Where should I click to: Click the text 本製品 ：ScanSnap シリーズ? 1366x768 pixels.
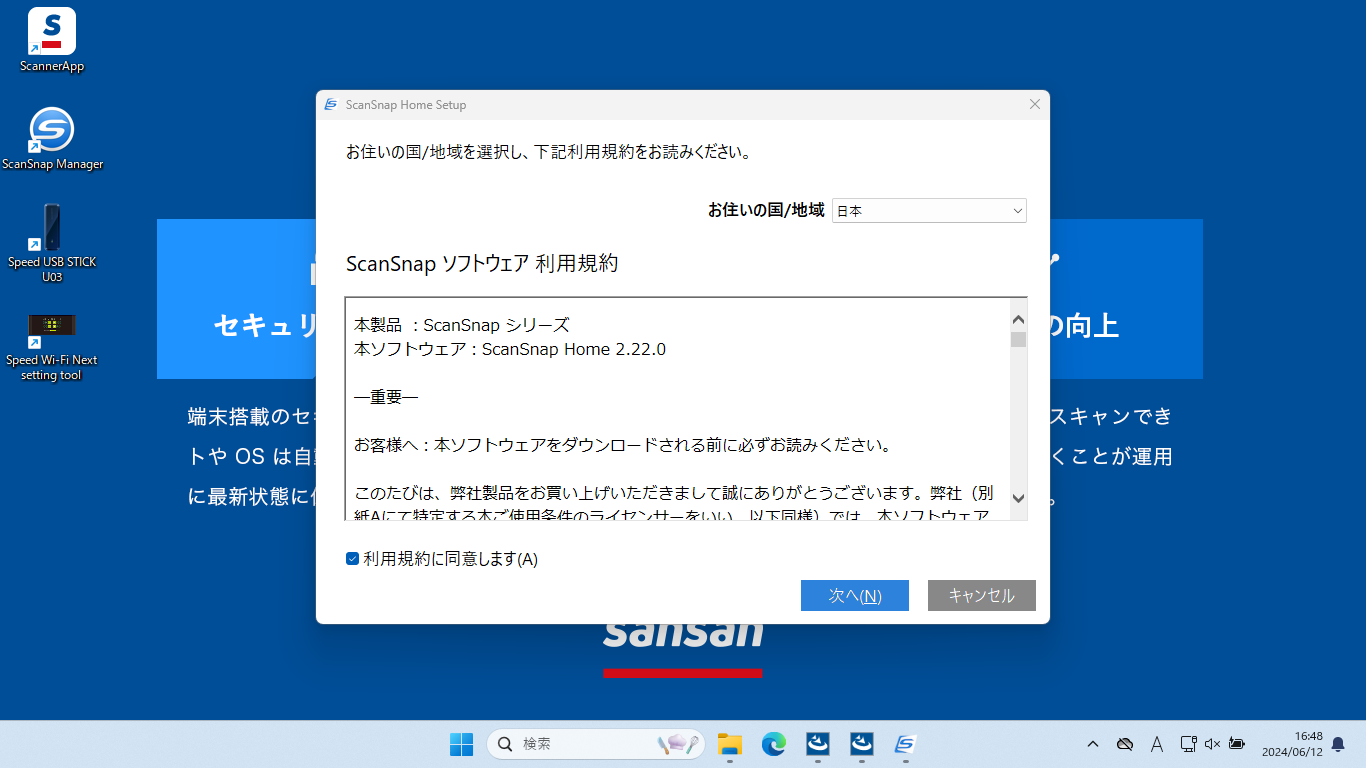tap(462, 325)
